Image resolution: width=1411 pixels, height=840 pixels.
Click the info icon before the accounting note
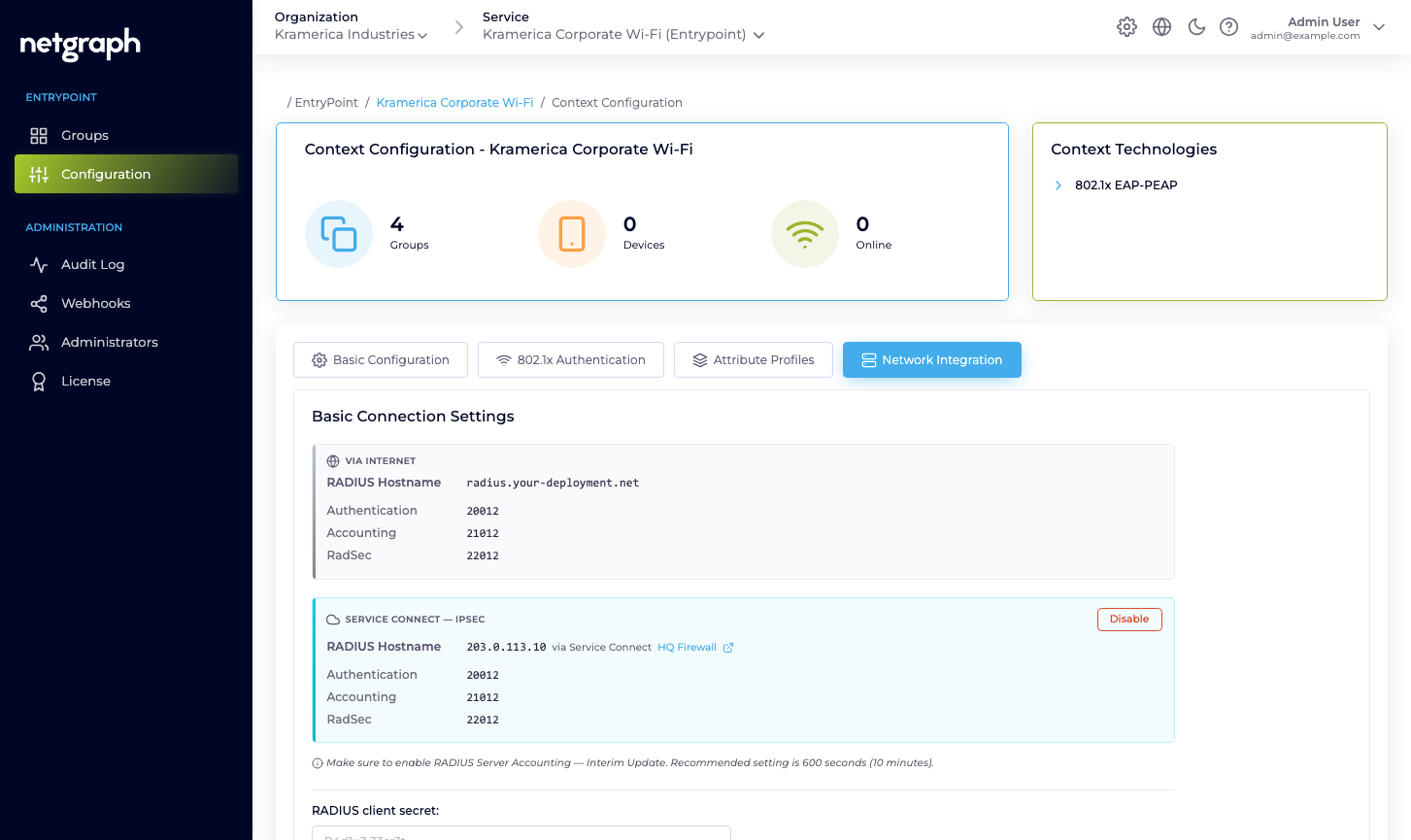tap(318, 763)
